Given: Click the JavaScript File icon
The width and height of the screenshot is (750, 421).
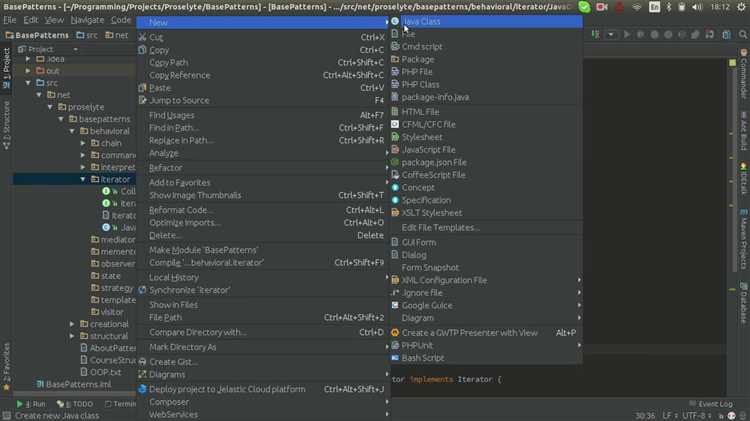Looking at the screenshot, I should tap(395, 150).
